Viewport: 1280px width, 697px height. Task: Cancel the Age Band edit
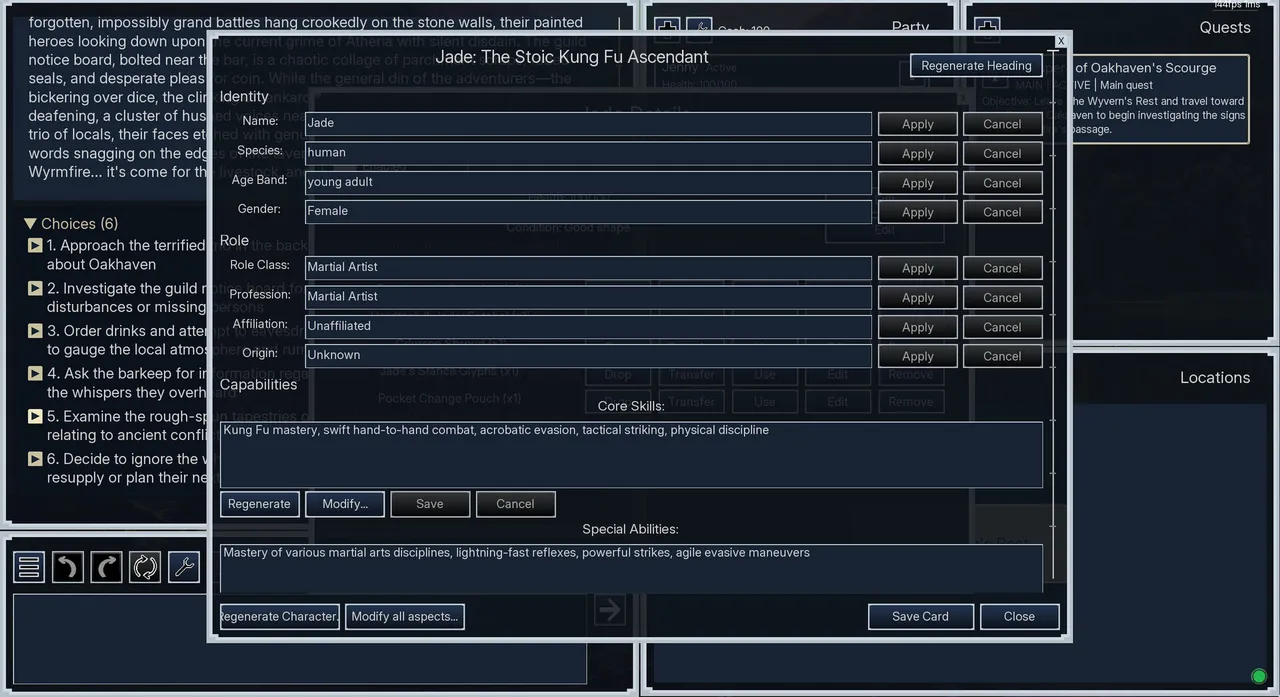tap(1002, 183)
